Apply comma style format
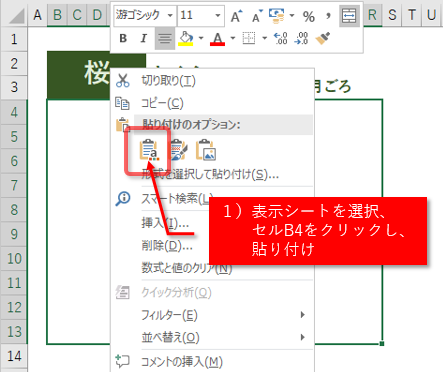This screenshot has height=372, width=443. (x=328, y=16)
